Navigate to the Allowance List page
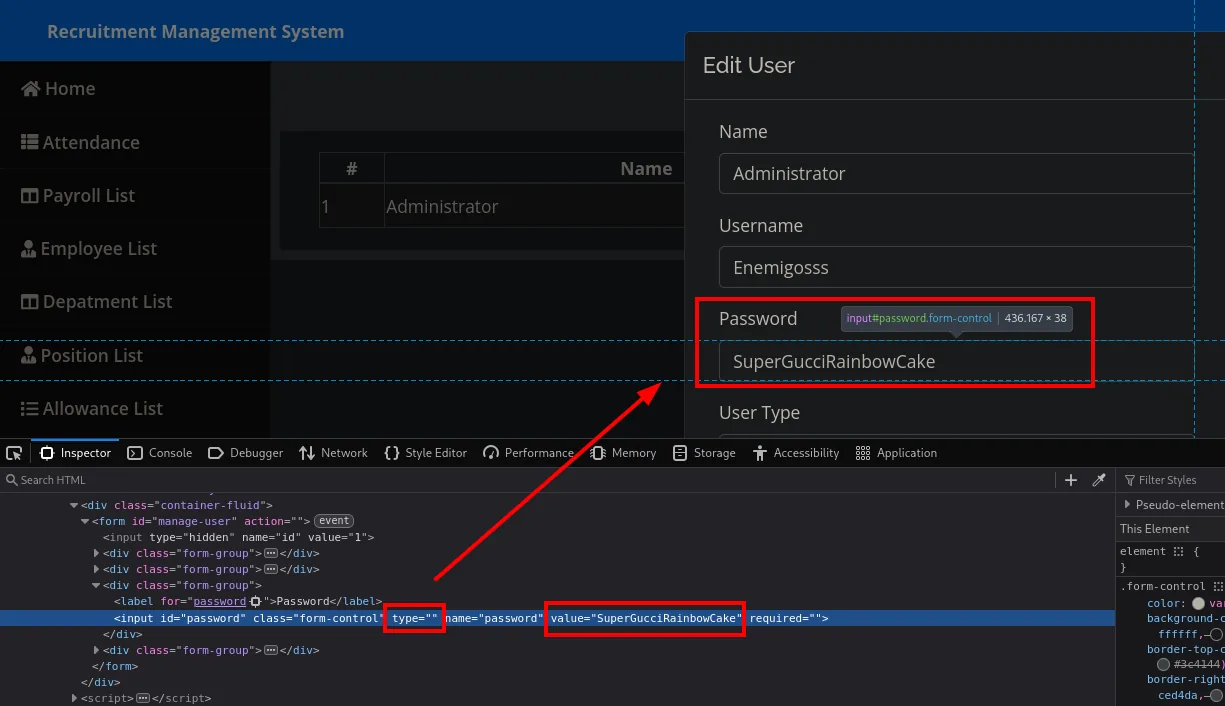1225x706 pixels. point(92,409)
